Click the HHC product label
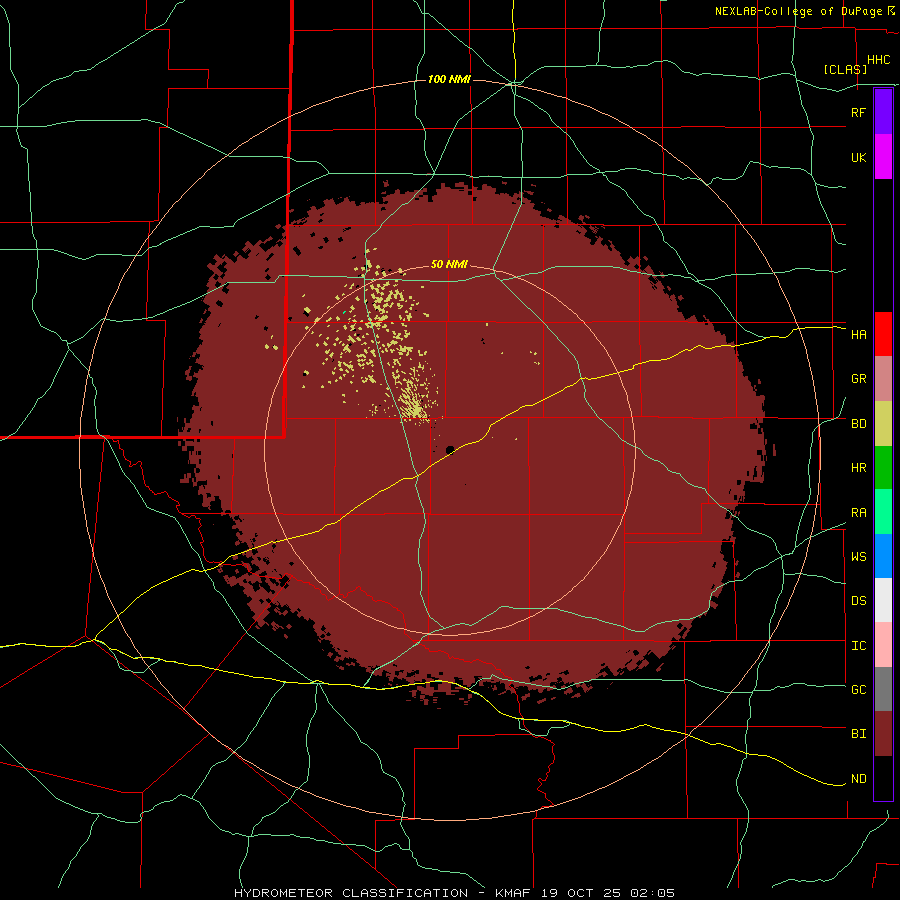Image resolution: width=900 pixels, height=900 pixels. coord(878,60)
